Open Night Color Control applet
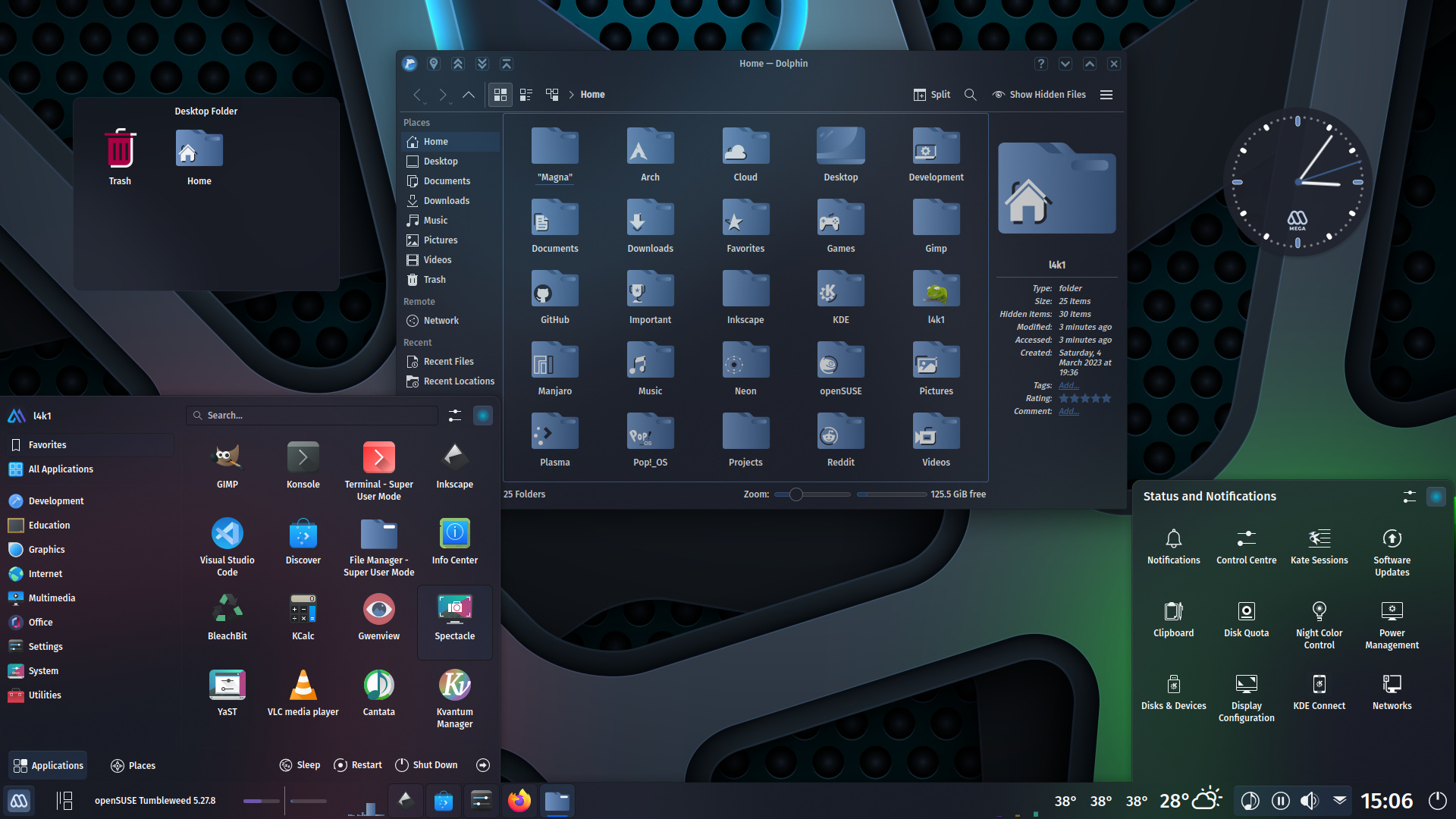1456x819 pixels. click(1319, 624)
